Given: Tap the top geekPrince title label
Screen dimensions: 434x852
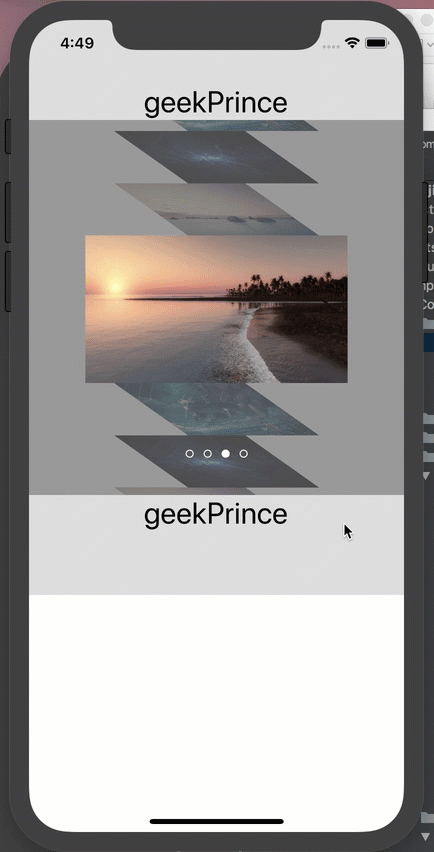Looking at the screenshot, I should point(216,103).
